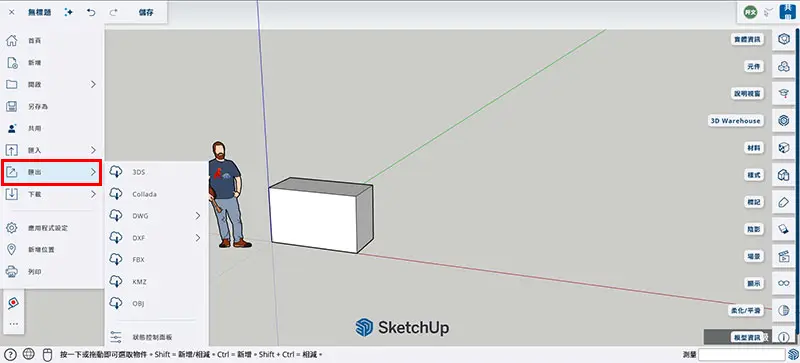The image size is (800, 363).
Task: Expand the 開啟 submenu arrow
Action: tap(93, 84)
